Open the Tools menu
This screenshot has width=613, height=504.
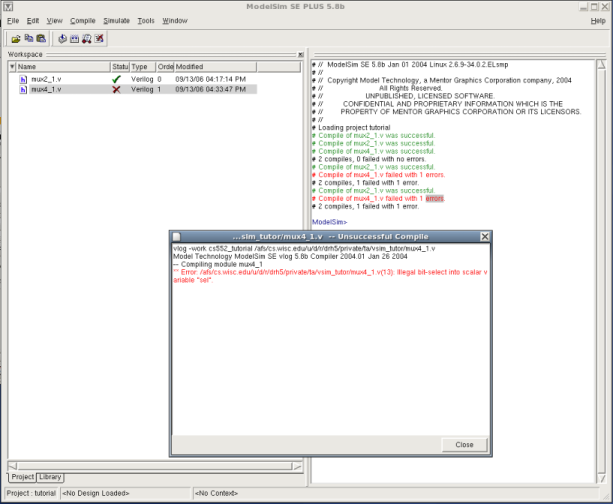(146, 20)
